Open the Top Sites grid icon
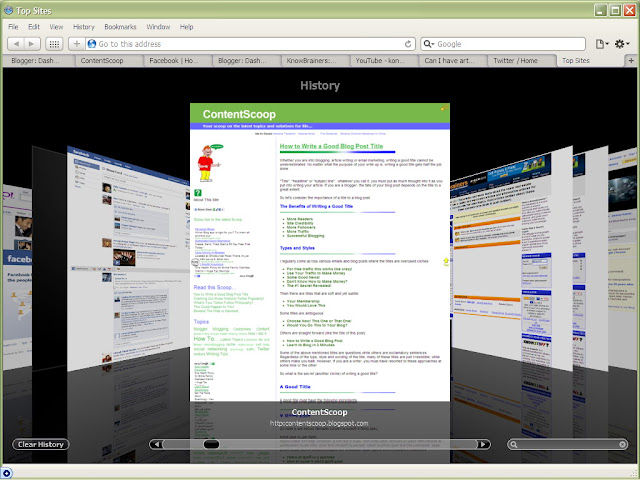This screenshot has width=640, height=480. click(x=54, y=44)
